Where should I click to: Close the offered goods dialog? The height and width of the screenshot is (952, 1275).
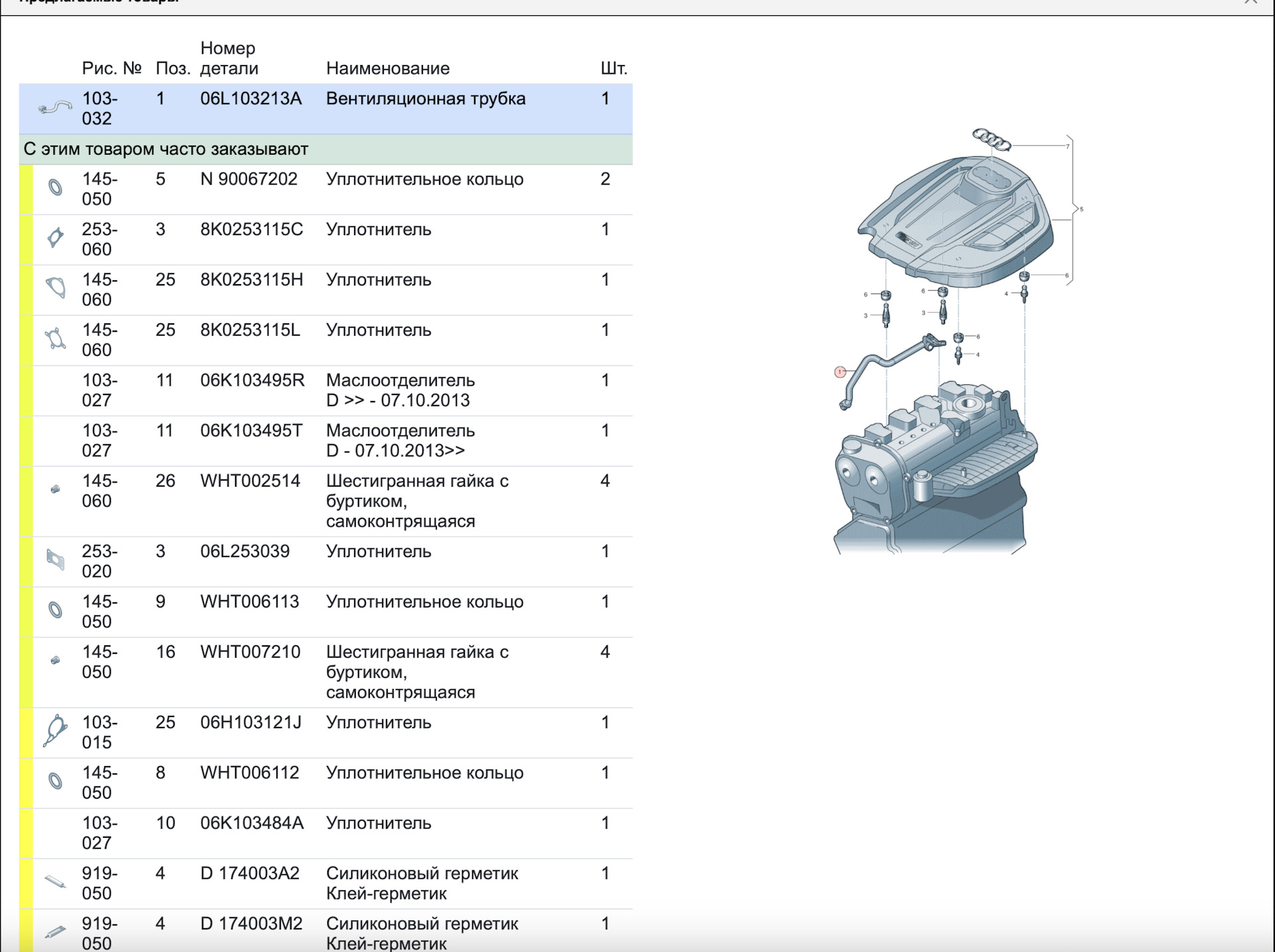pos(1250,2)
